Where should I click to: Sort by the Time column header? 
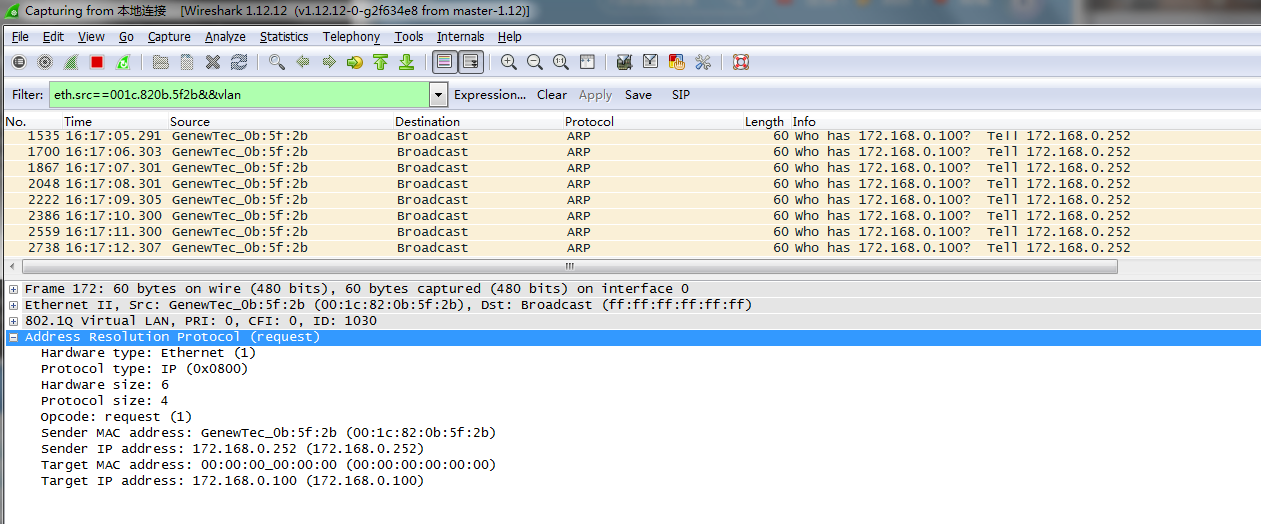pyautogui.click(x=78, y=121)
